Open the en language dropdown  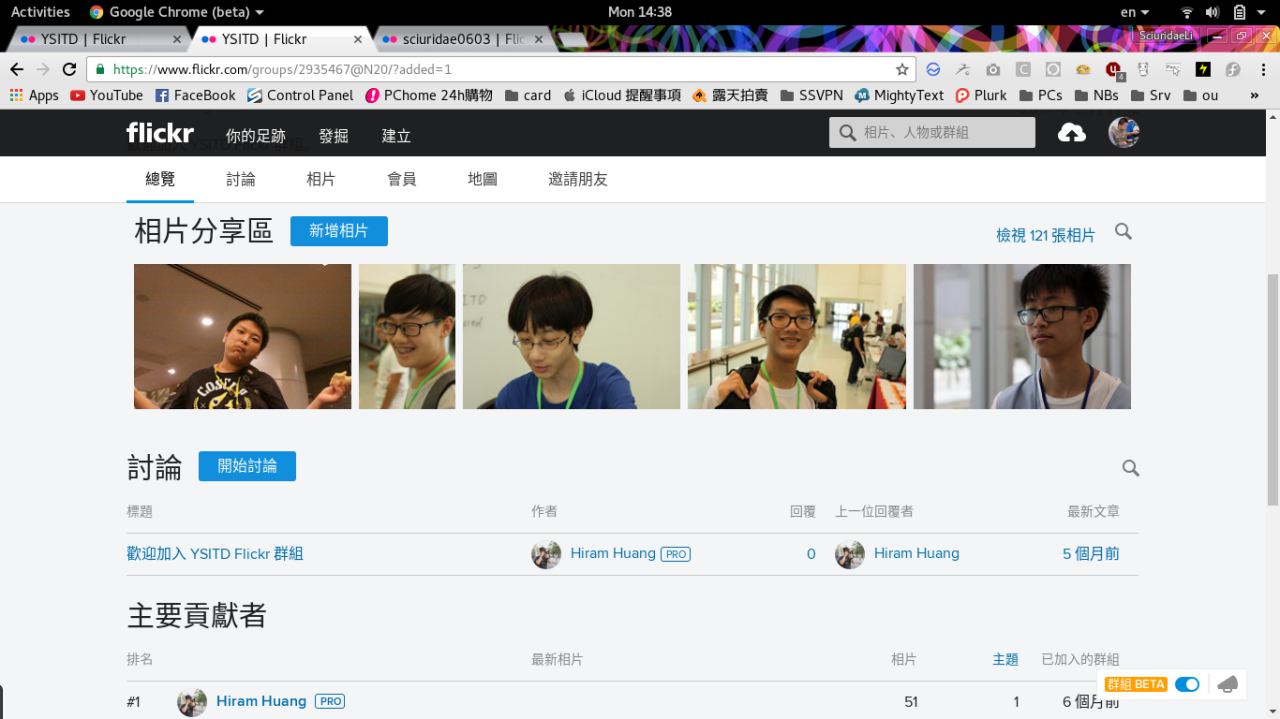[1134, 12]
